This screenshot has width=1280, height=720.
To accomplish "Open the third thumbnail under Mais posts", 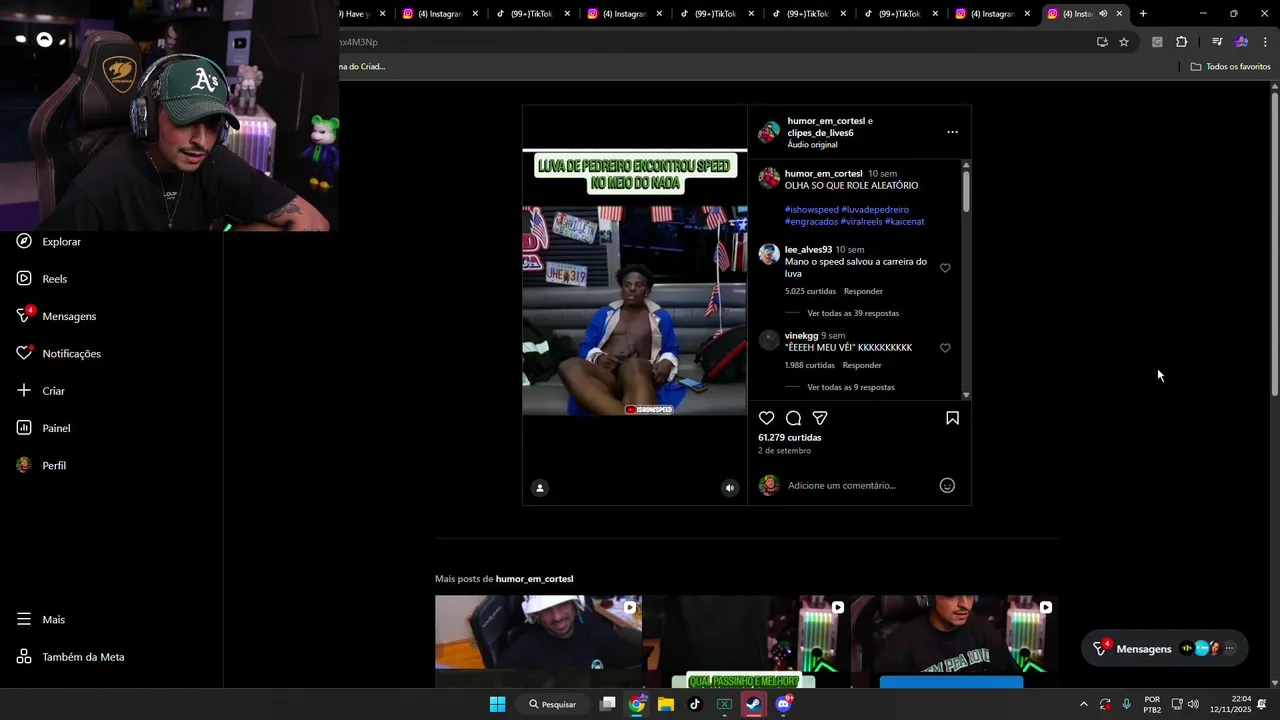I will [x=954, y=641].
